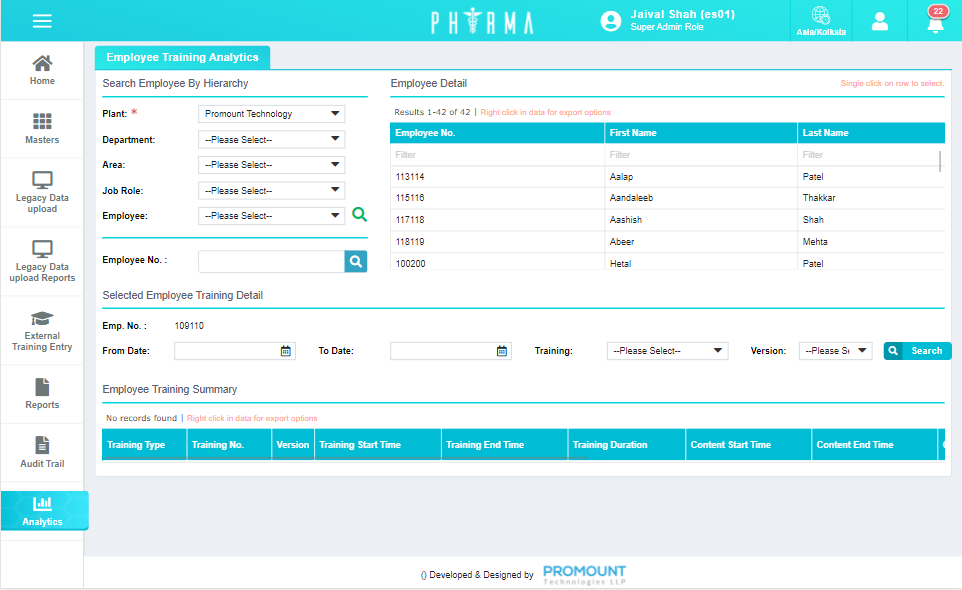Open the hamburger menu at top left

[x=42, y=21]
